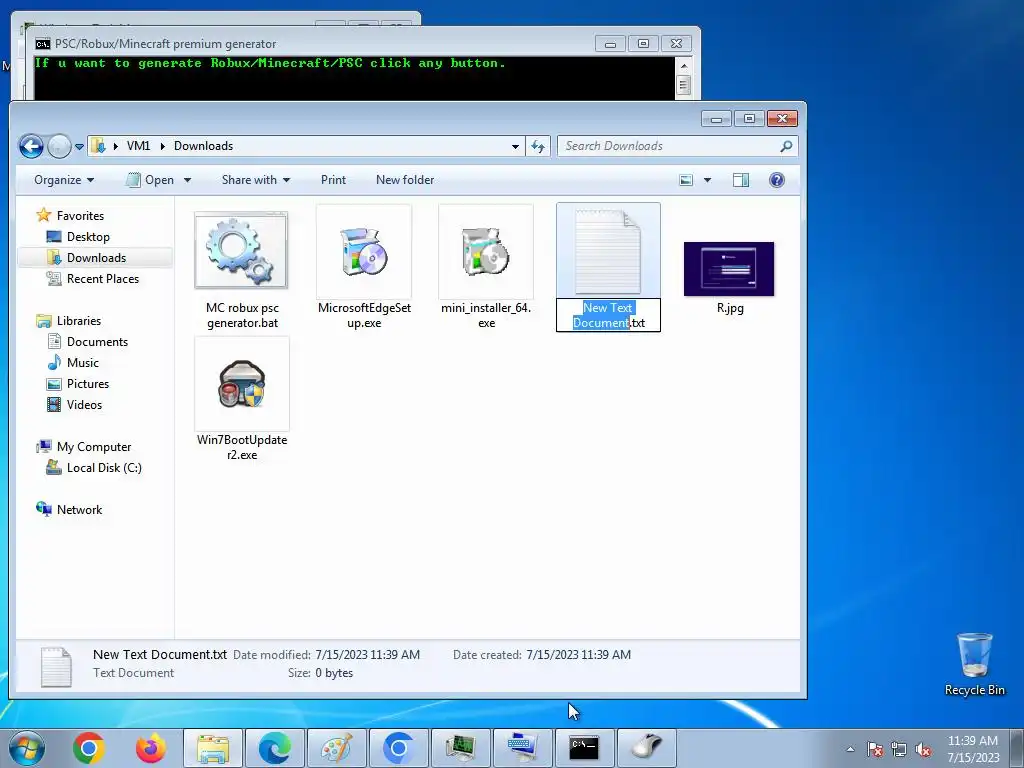The width and height of the screenshot is (1024, 768).
Task: Click the Size 0 bytes detail
Action: (x=334, y=673)
